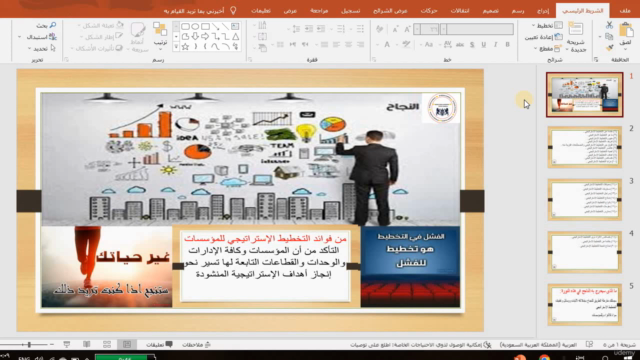This screenshot has height=360, width=640.
Task: Click the Line Spacing icon
Action: [296, 29]
